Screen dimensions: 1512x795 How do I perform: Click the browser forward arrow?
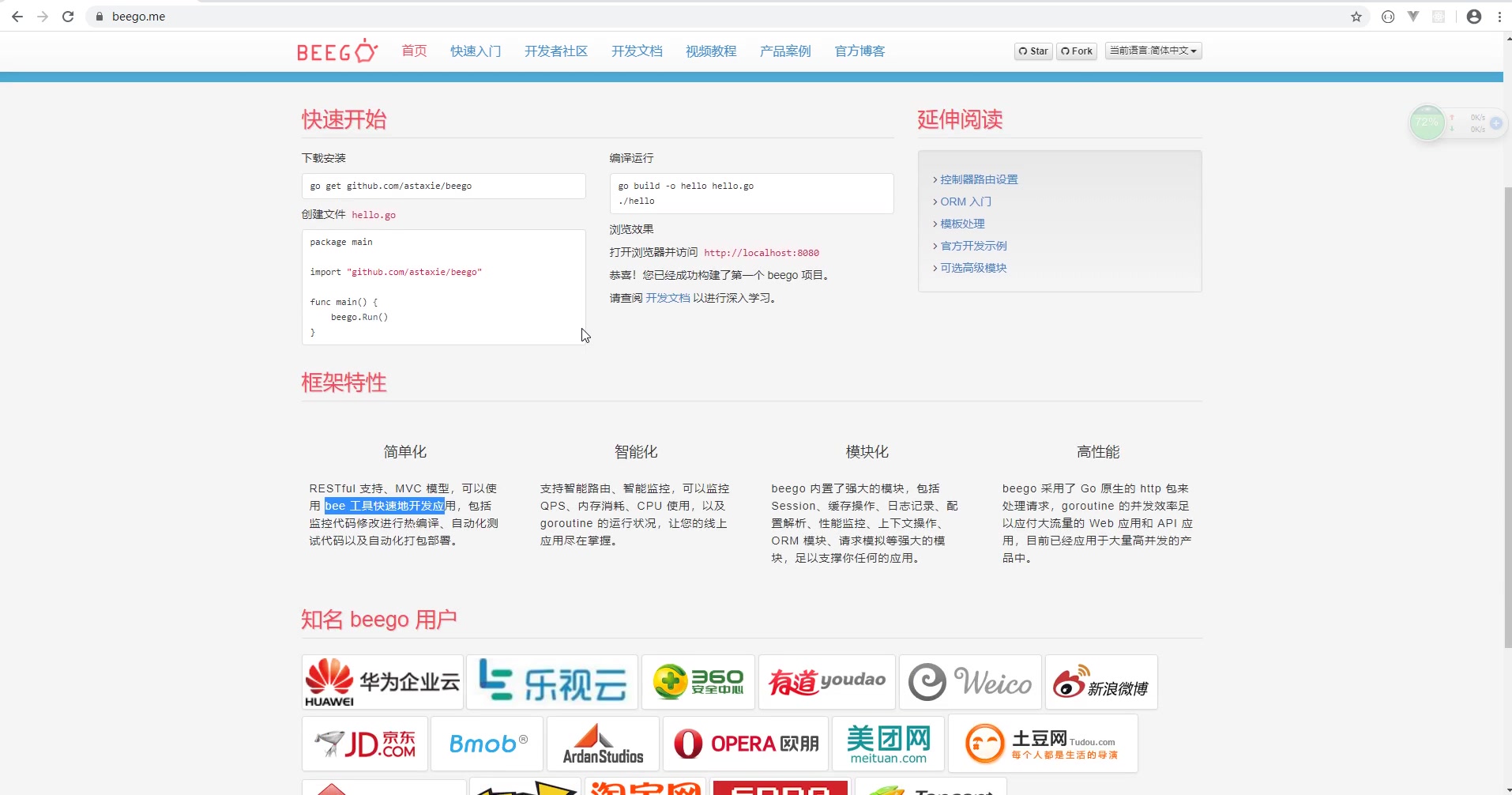43,17
